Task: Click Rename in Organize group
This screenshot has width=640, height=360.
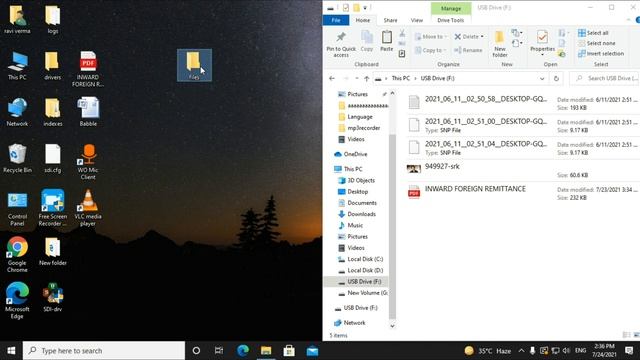Action: (x=468, y=50)
